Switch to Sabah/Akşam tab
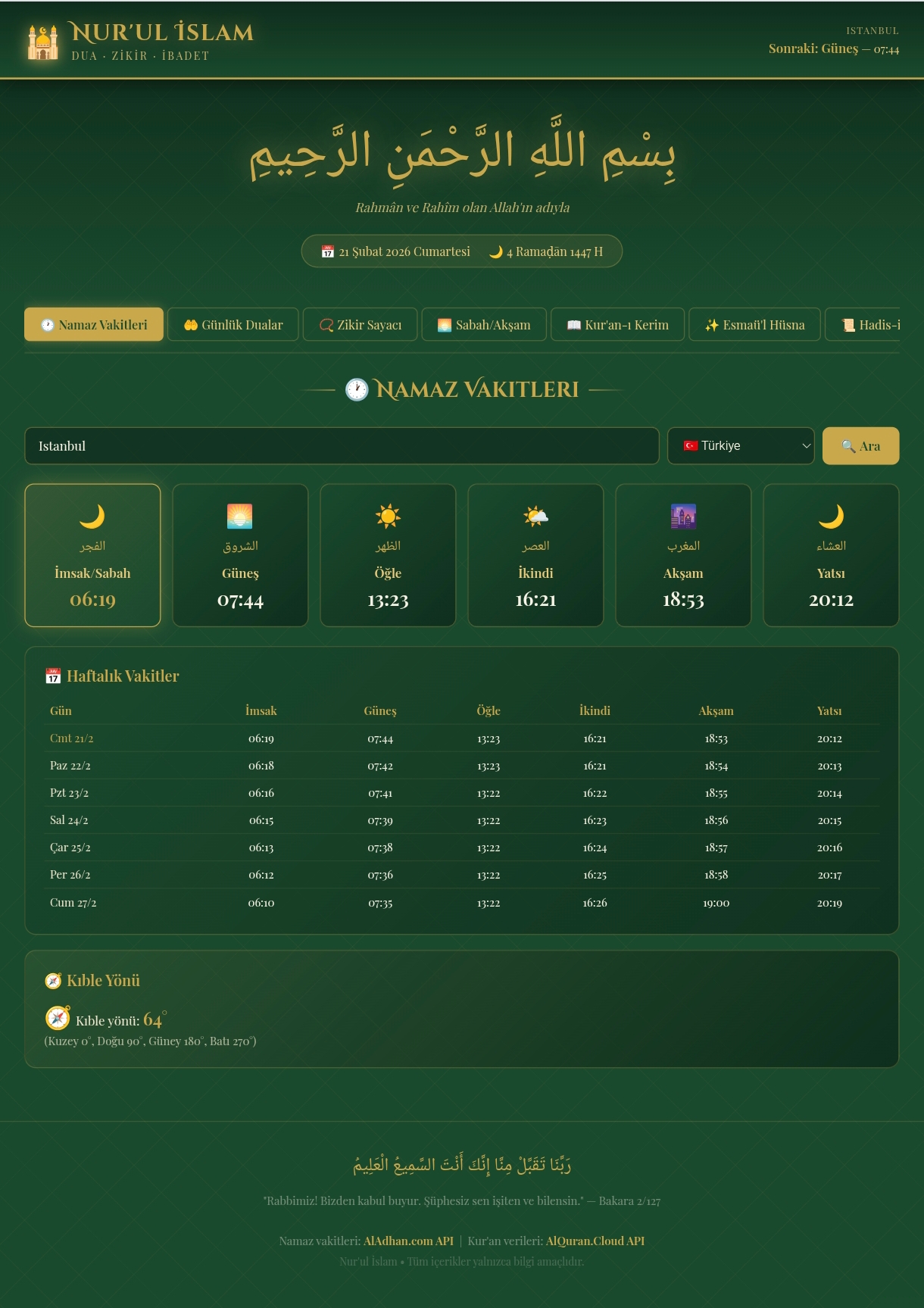924x1308 pixels. click(484, 324)
